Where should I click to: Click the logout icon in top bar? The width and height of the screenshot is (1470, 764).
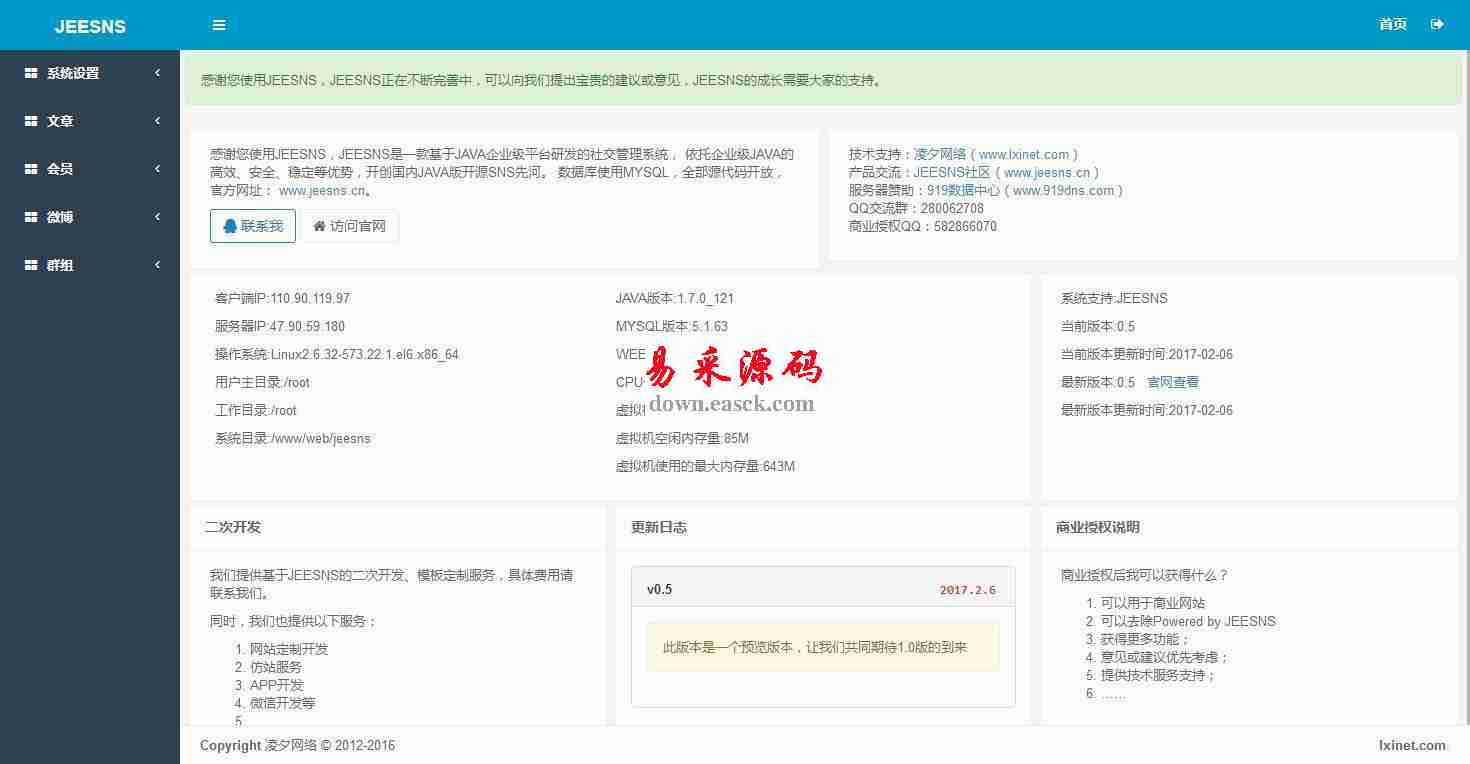[1437, 24]
